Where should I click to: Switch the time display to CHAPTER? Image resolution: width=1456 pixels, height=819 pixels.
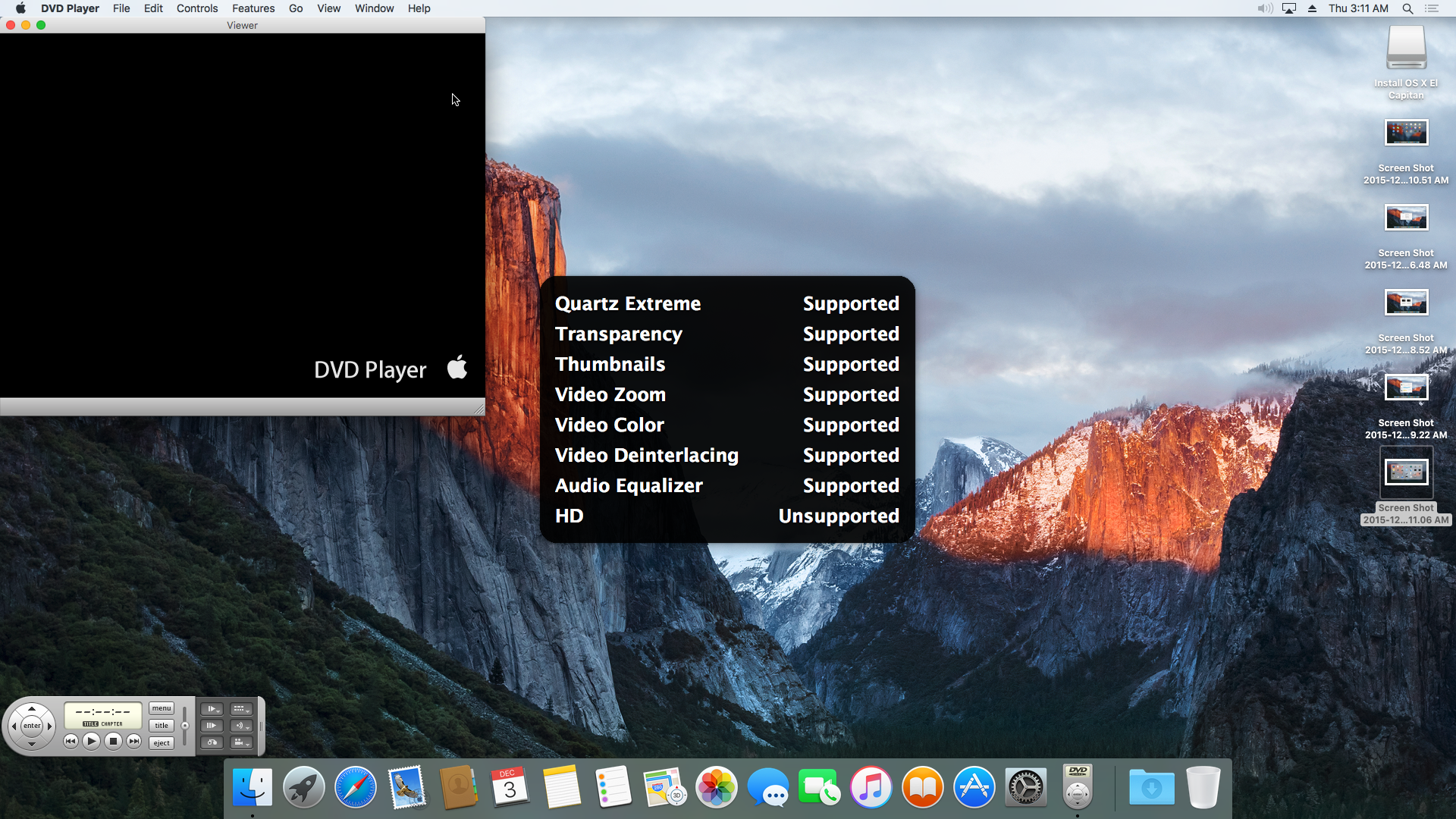pyautogui.click(x=111, y=724)
